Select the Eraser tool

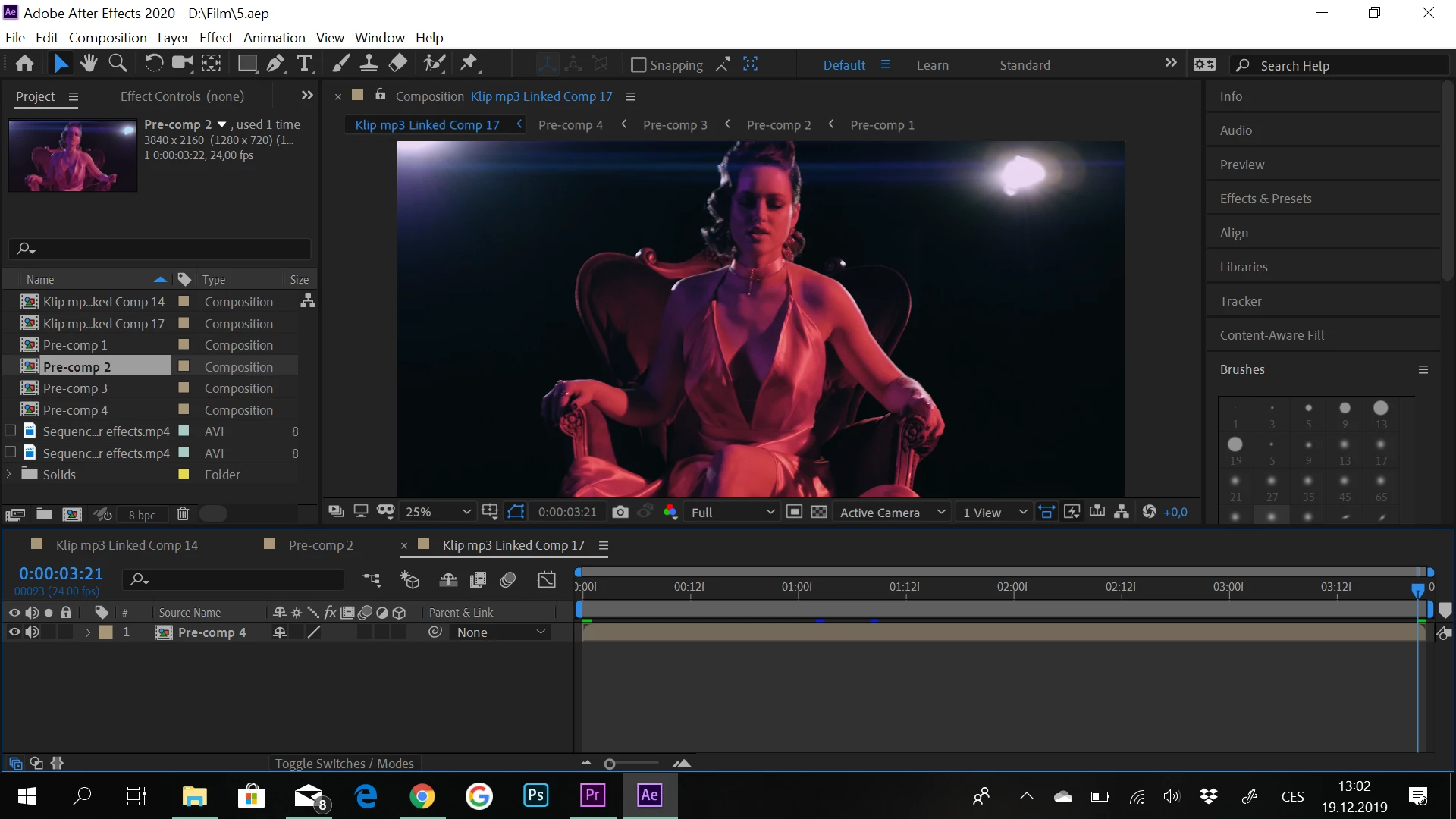[x=398, y=64]
